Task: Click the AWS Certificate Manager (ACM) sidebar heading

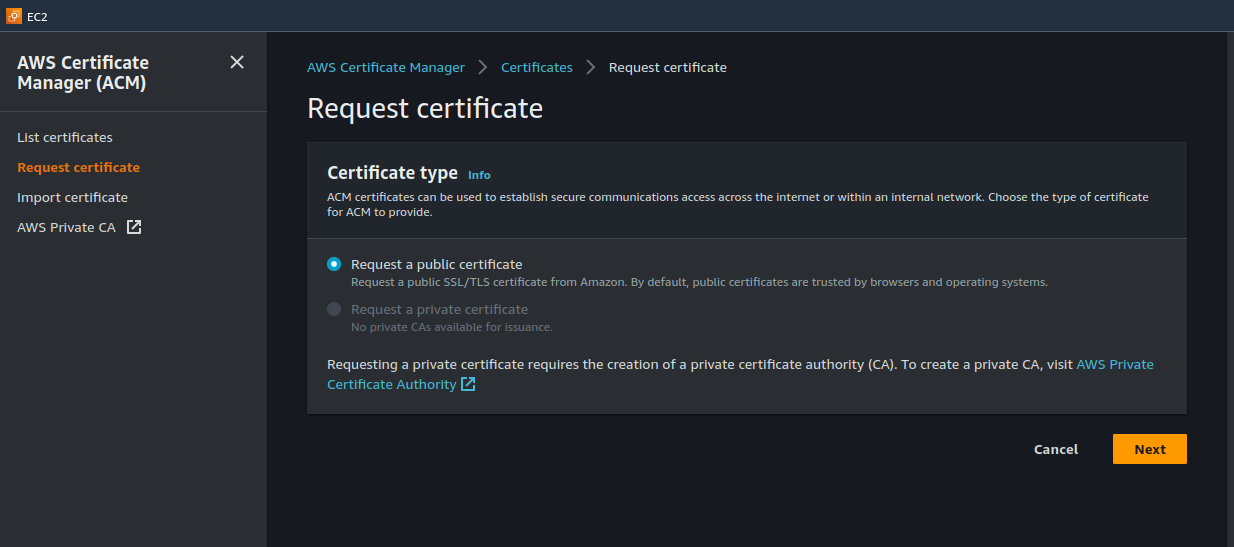Action: point(83,73)
